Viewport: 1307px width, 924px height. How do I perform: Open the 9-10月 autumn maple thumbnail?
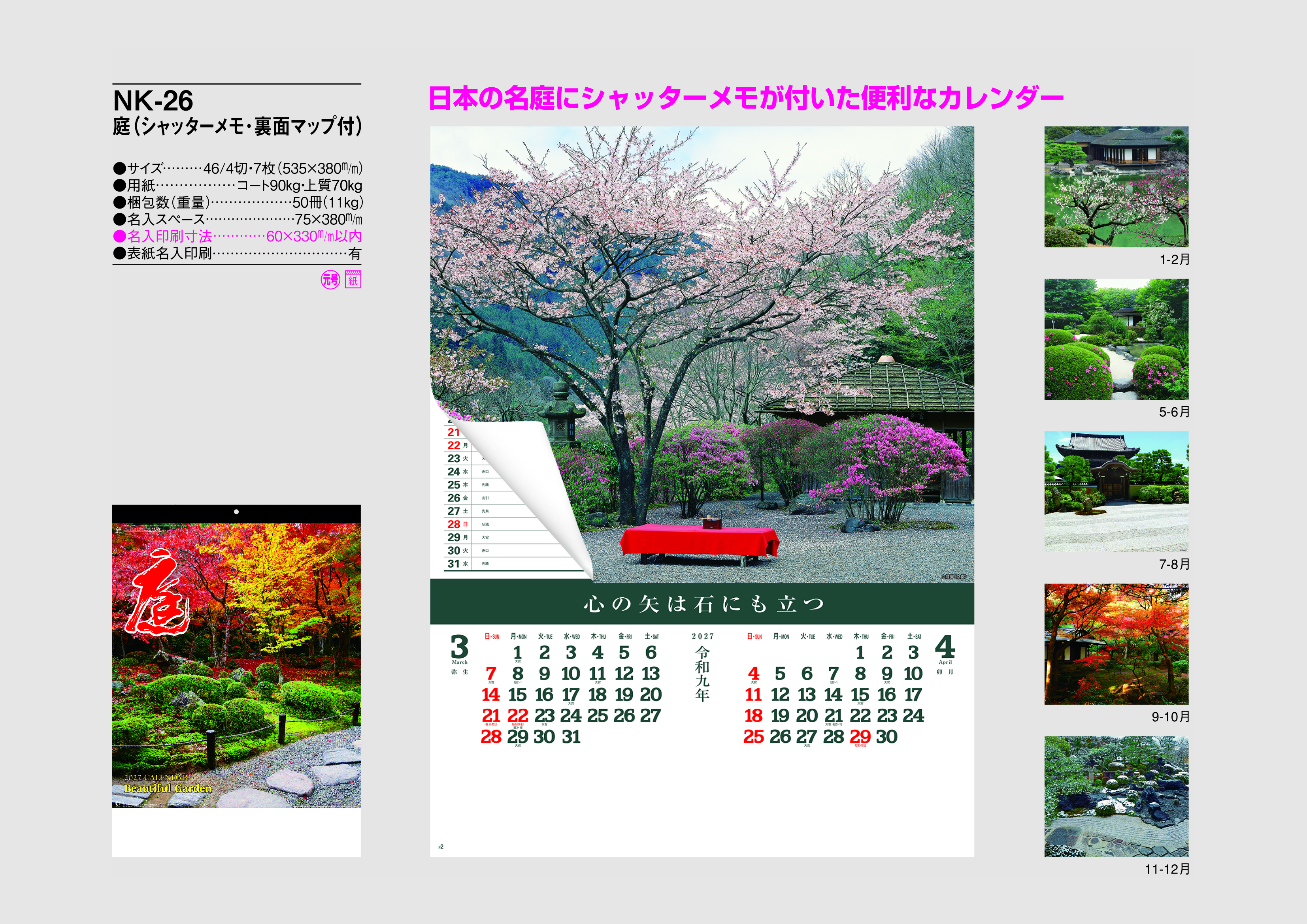(1116, 644)
